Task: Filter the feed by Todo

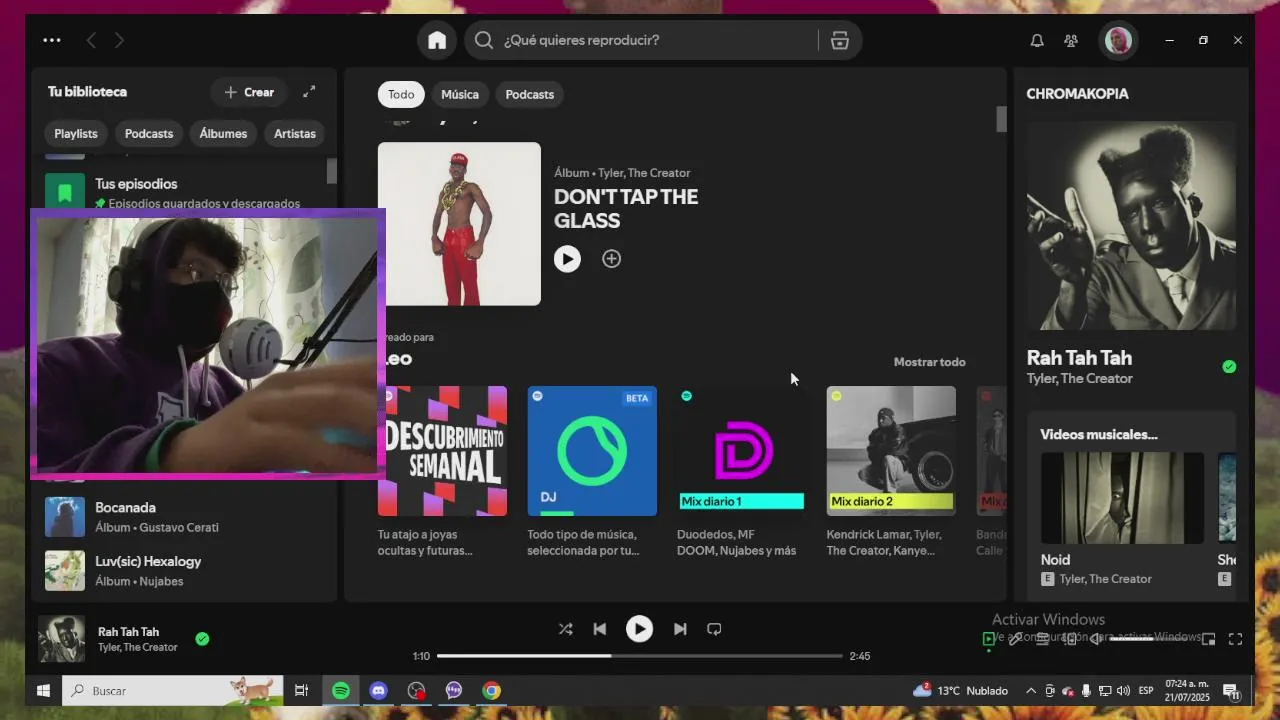Action: (401, 94)
